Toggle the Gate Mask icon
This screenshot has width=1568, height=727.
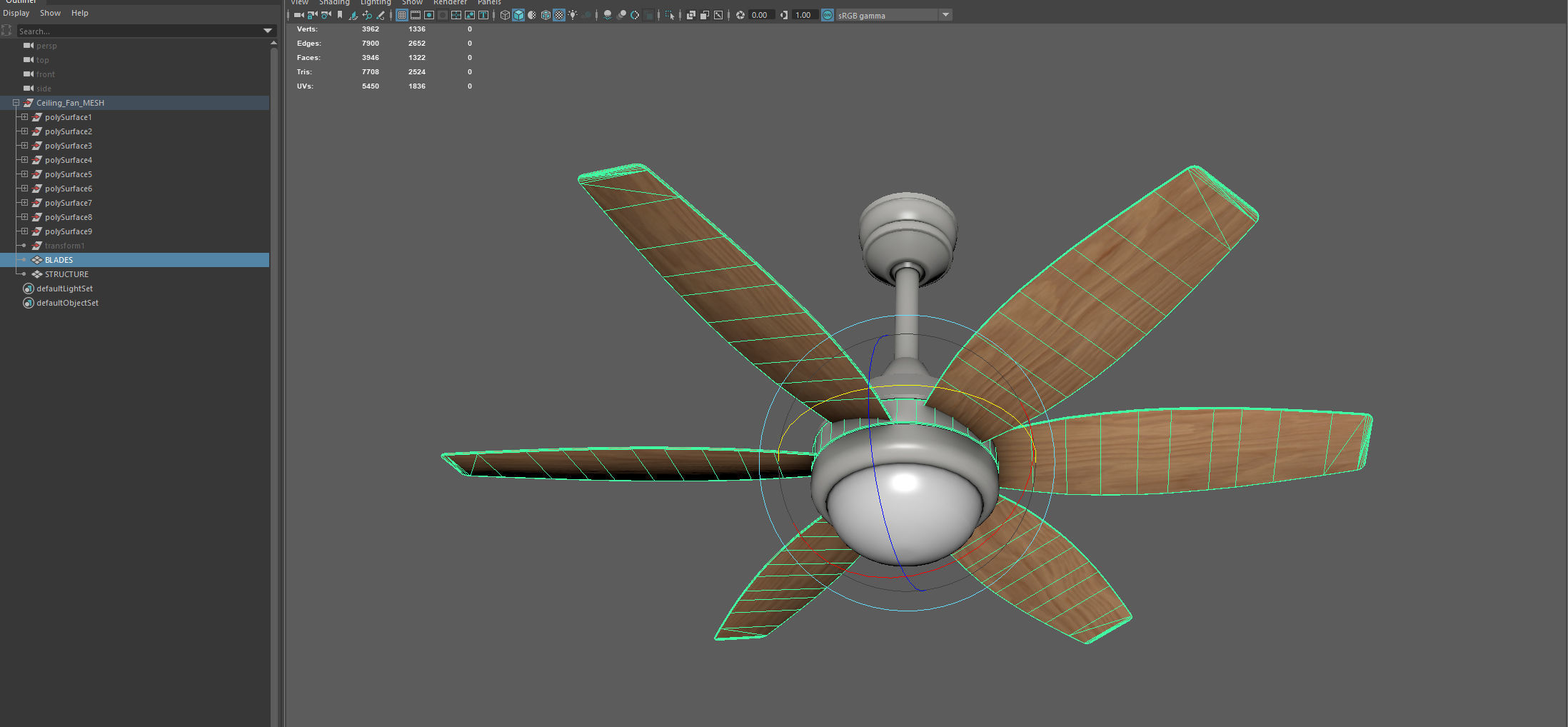(443, 15)
